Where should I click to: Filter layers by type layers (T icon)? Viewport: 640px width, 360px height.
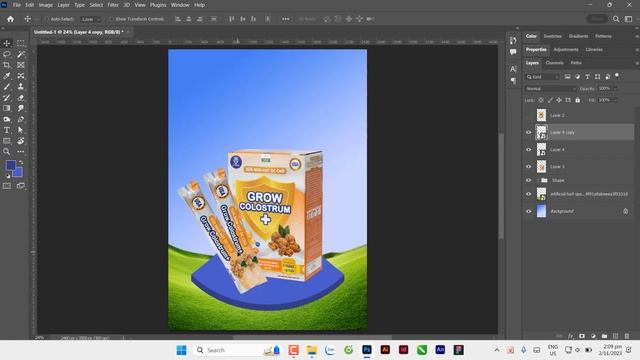point(587,77)
